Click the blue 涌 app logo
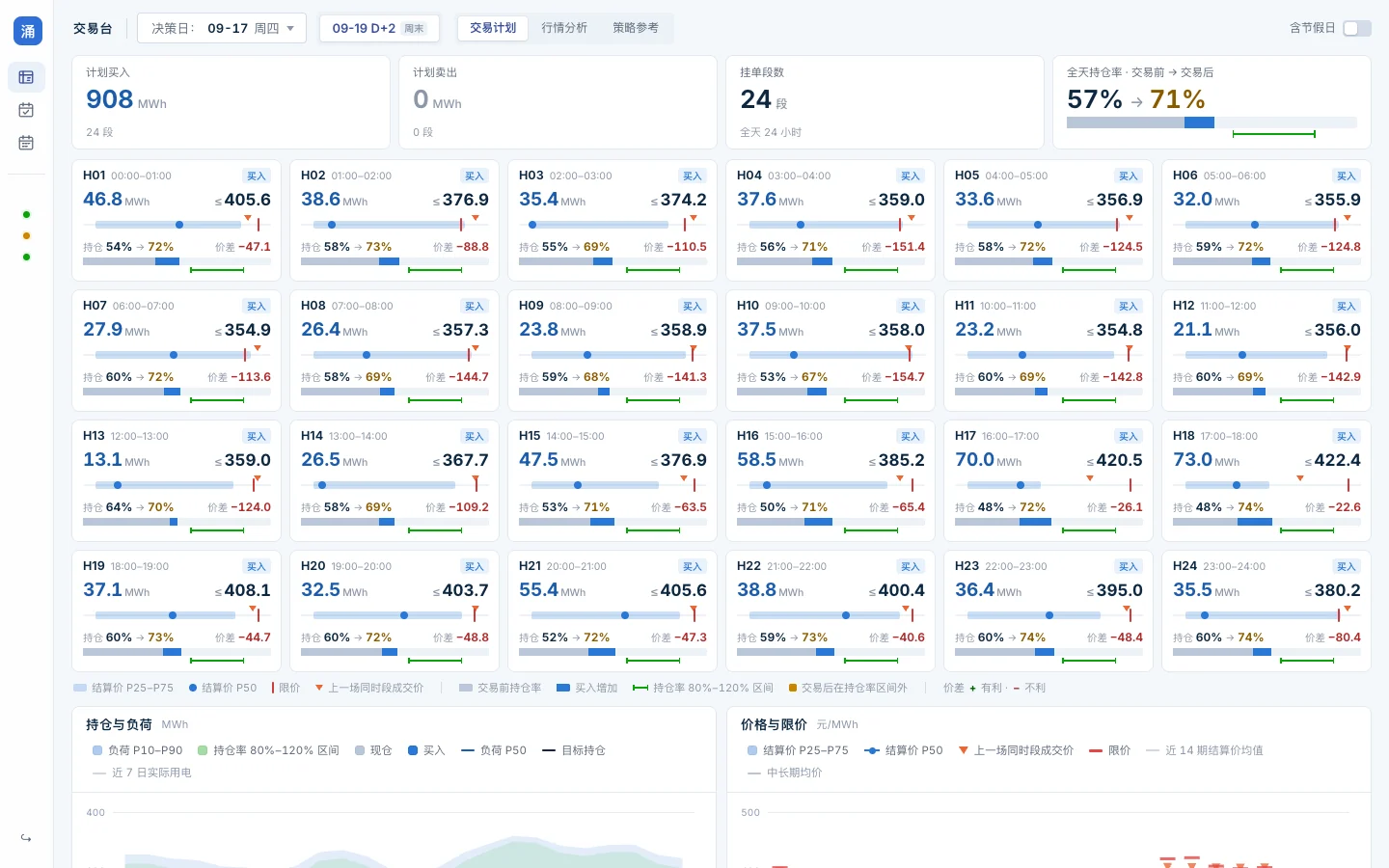The width and height of the screenshot is (1389, 868). pyautogui.click(x=27, y=31)
